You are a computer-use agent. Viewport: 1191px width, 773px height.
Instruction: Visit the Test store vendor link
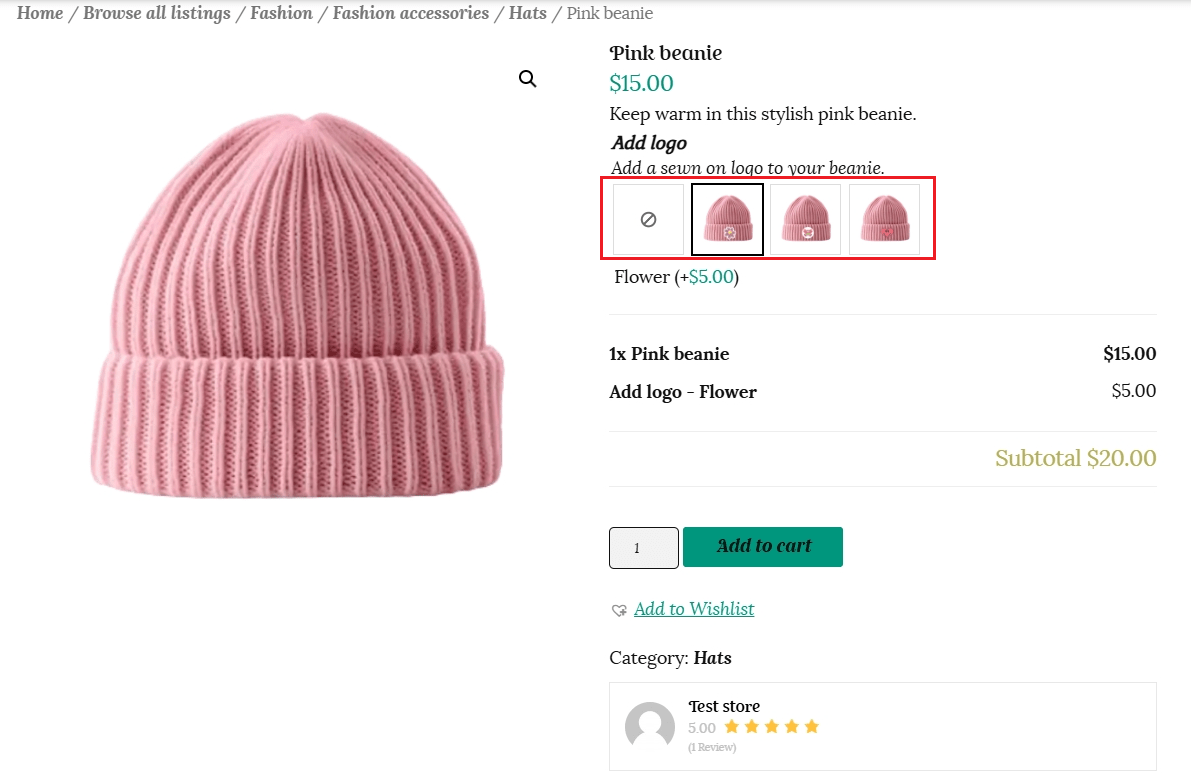[x=724, y=706]
